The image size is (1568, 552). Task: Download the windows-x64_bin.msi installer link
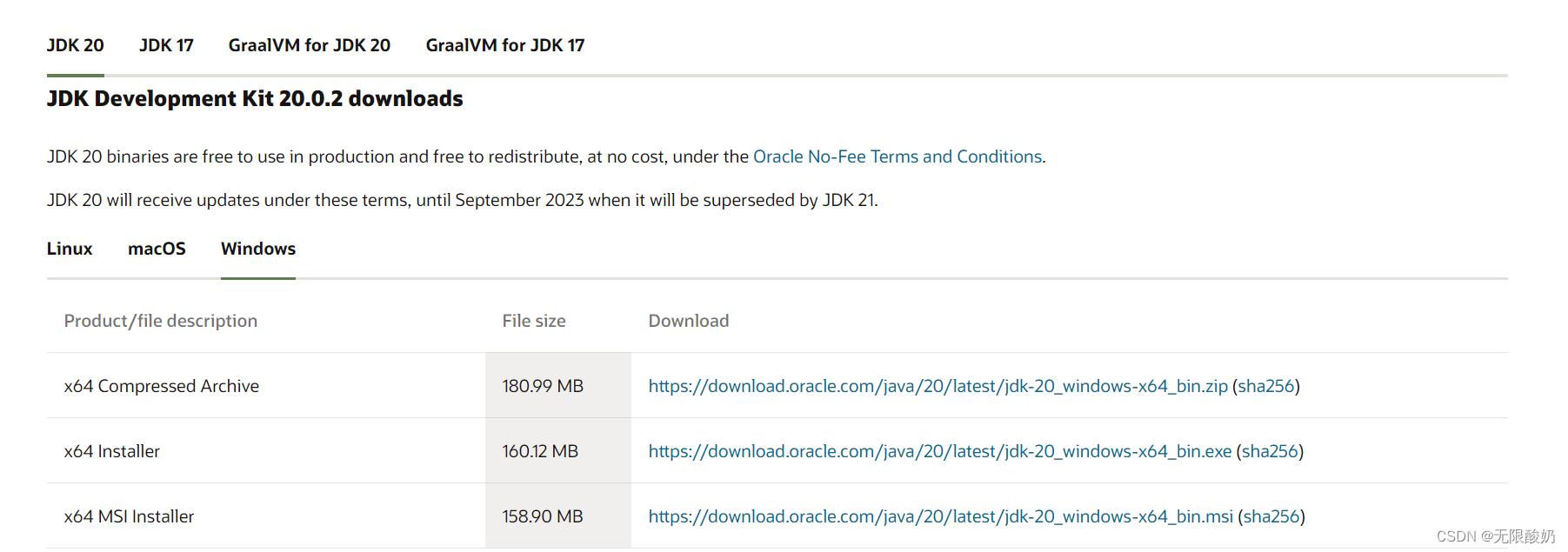tap(940, 516)
